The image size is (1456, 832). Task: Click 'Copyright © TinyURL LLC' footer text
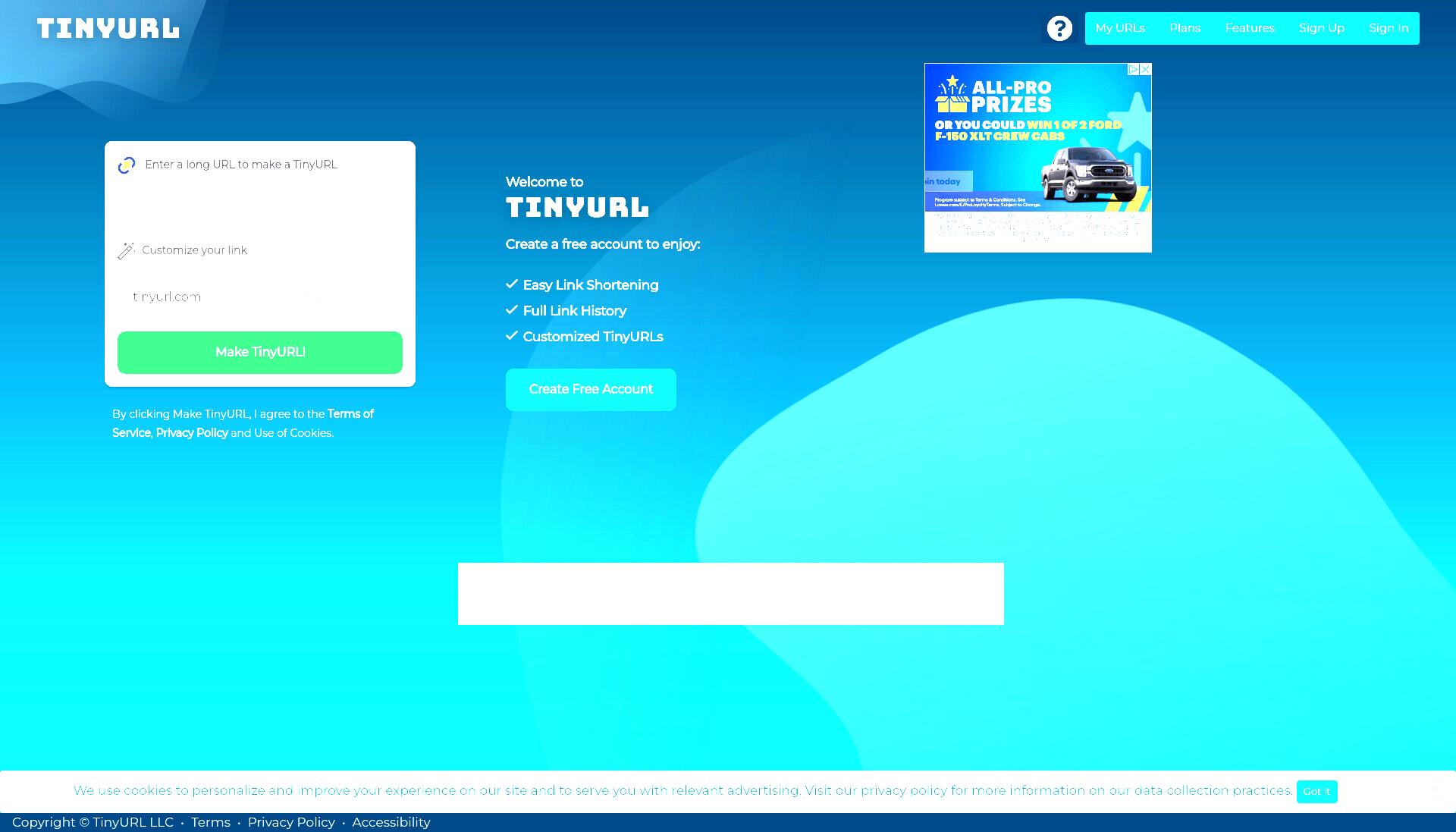click(93, 822)
